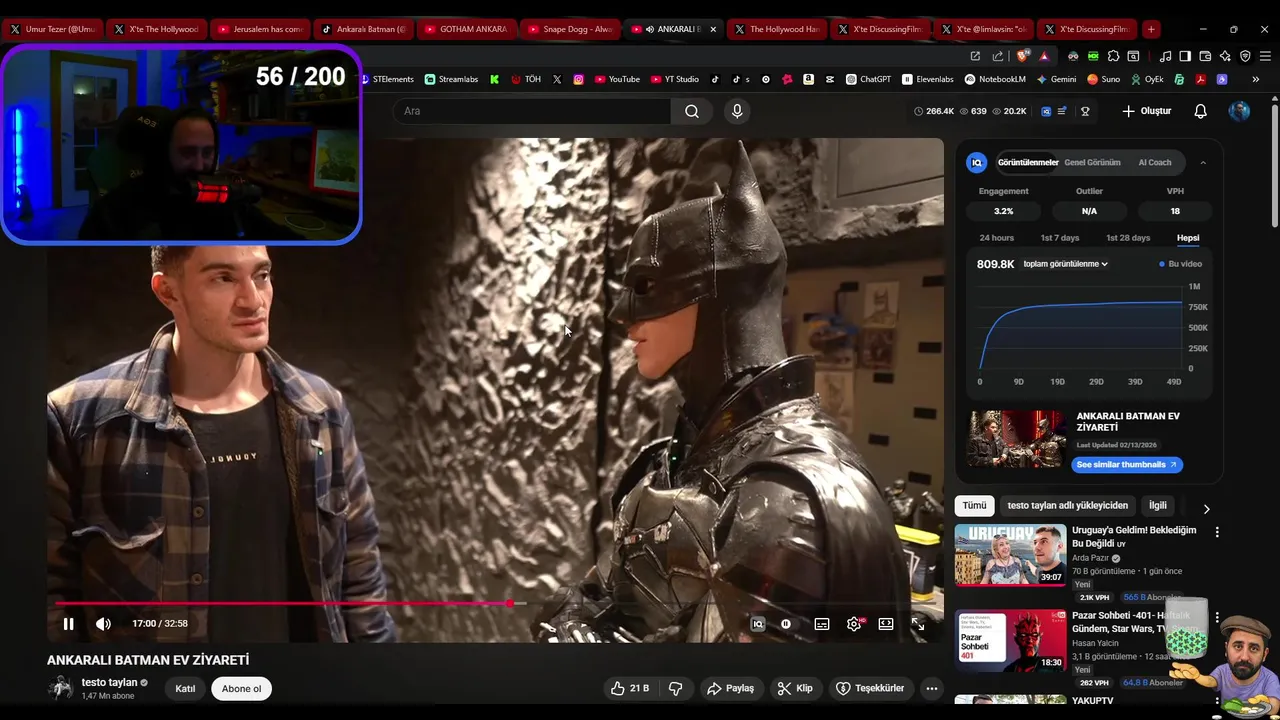
Task: Open the ChatGPT bookmark
Action: click(x=868, y=79)
